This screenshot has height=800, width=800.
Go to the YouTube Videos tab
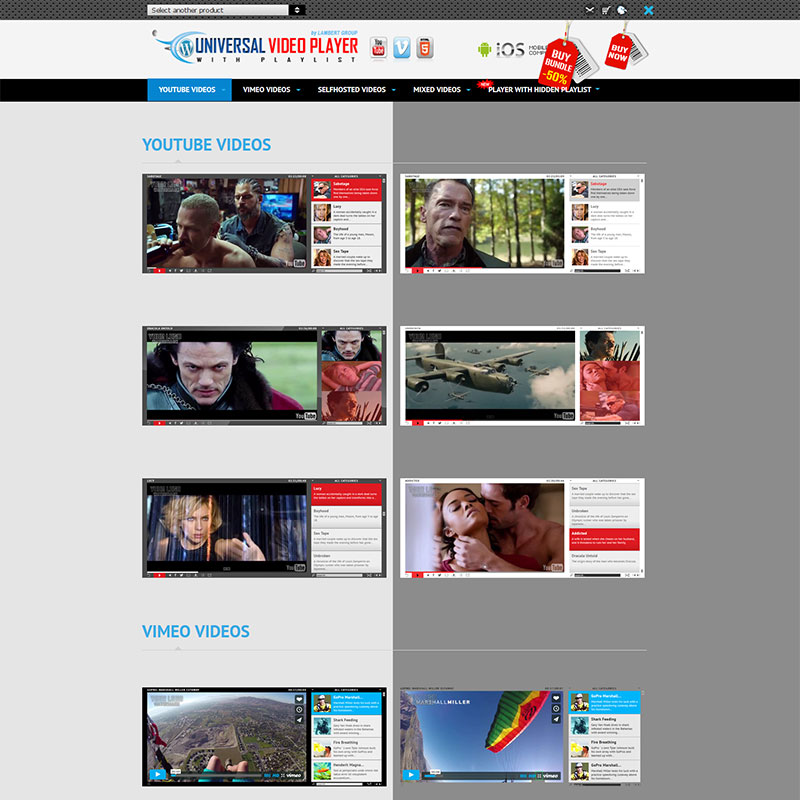187,90
